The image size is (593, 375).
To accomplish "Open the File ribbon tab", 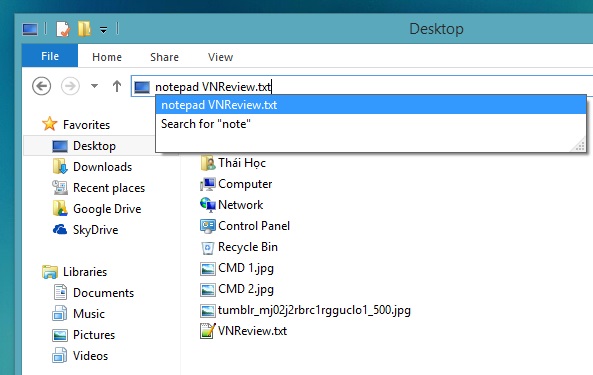I will [50, 56].
